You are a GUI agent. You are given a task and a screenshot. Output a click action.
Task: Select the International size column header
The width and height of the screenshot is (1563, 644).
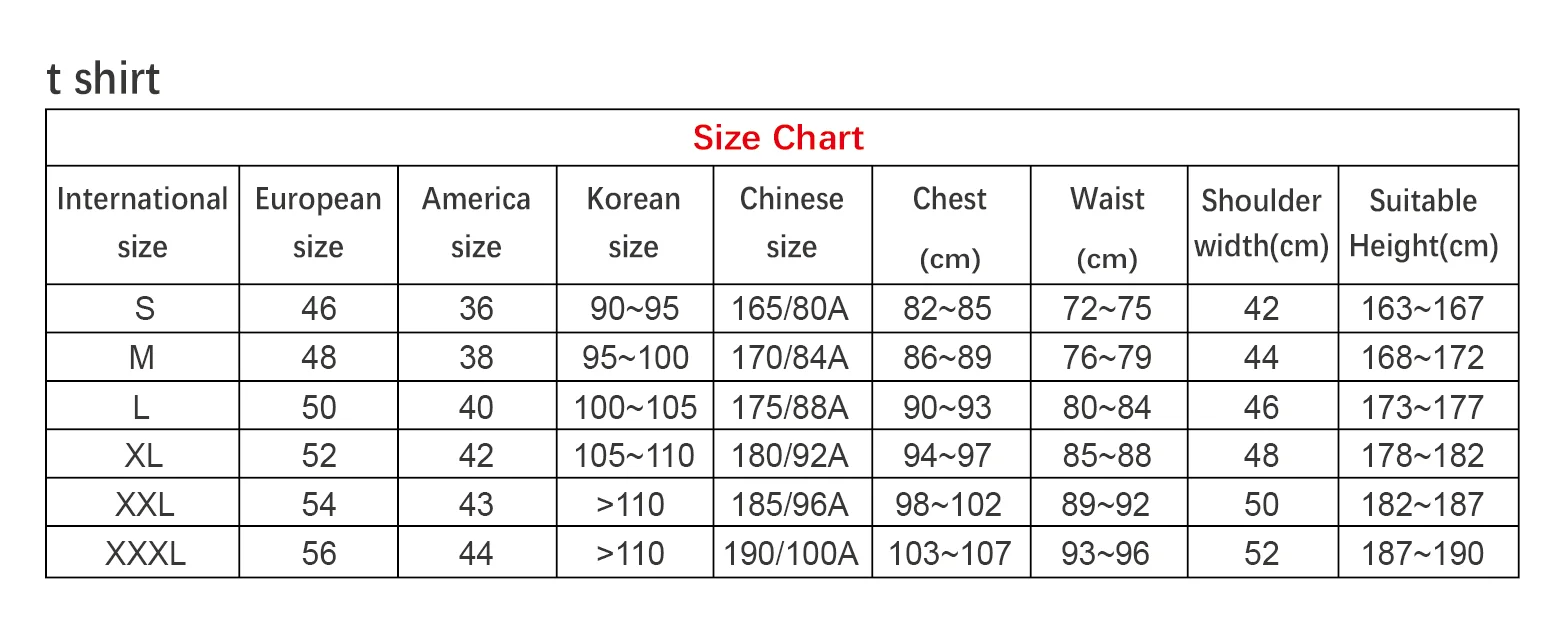point(142,223)
